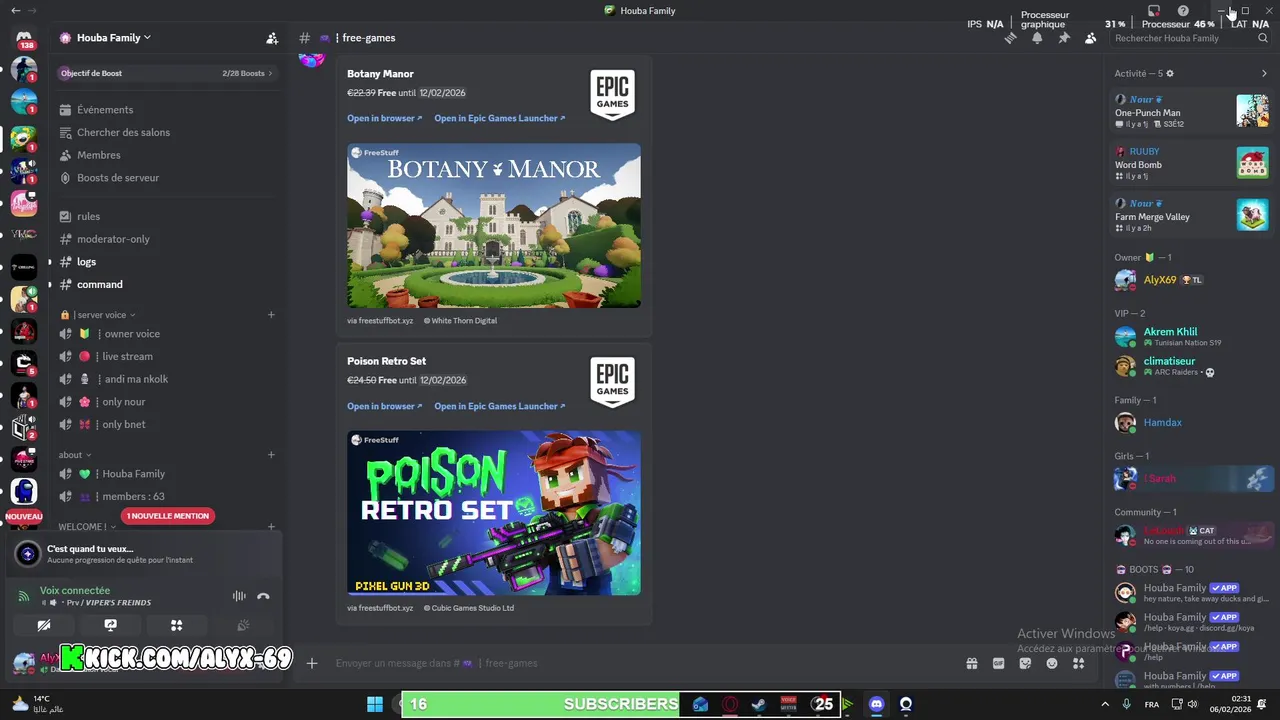Open the soundboard icon
Screen dimensions: 1280x720
(x=242, y=625)
